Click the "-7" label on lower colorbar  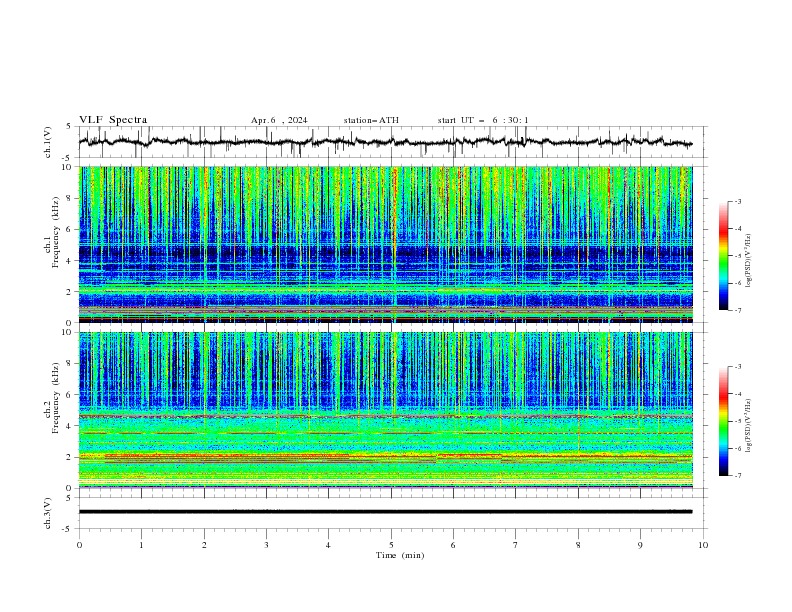(737, 475)
